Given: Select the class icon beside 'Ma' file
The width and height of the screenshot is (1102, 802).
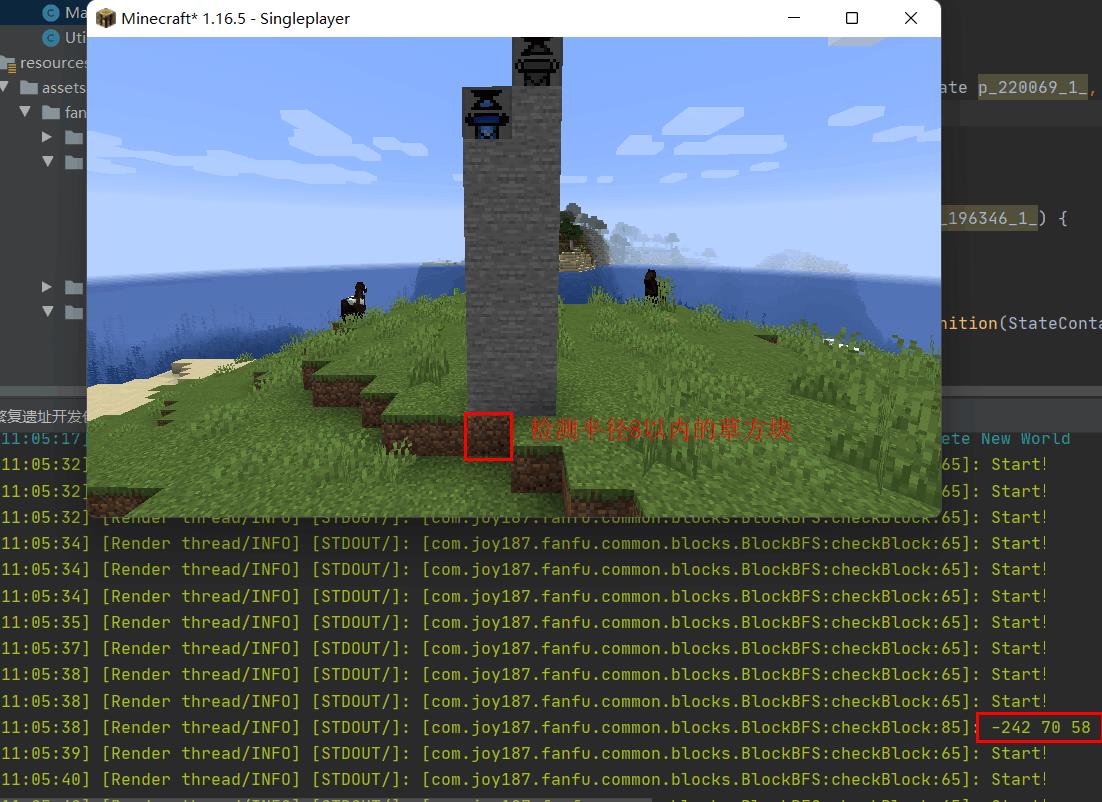Looking at the screenshot, I should coord(51,13).
